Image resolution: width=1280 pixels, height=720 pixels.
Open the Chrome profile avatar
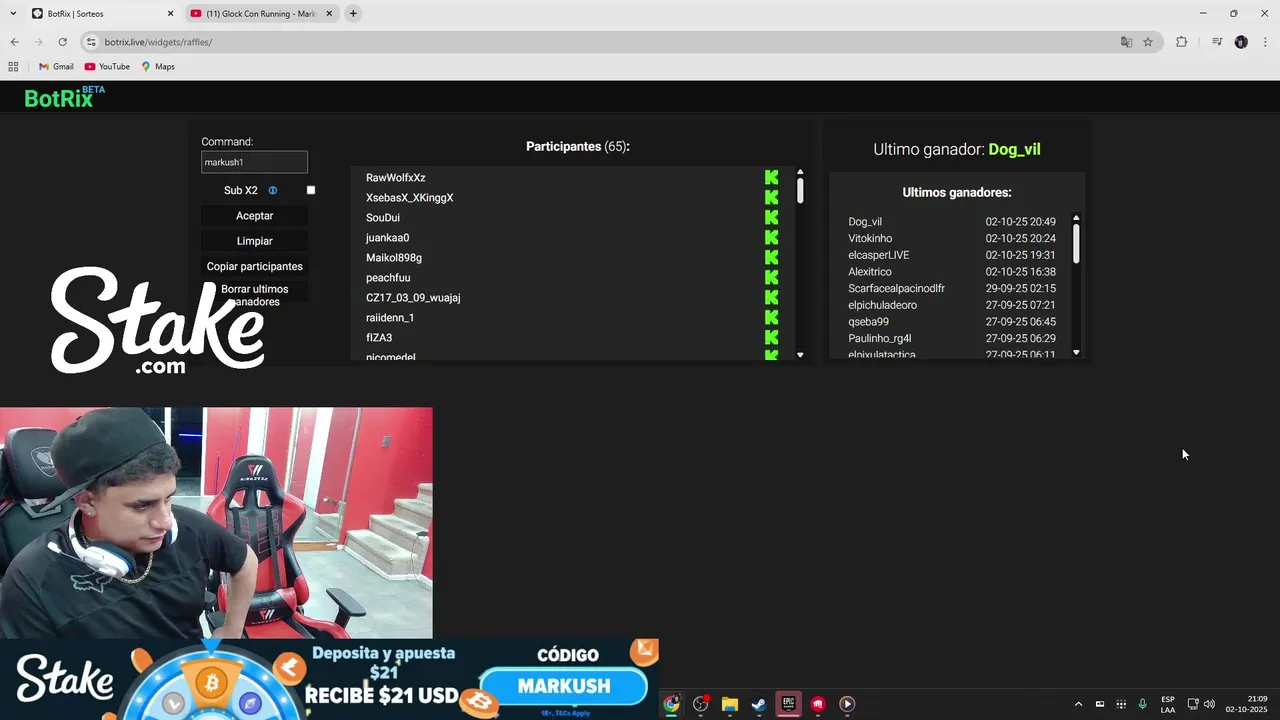click(1241, 42)
